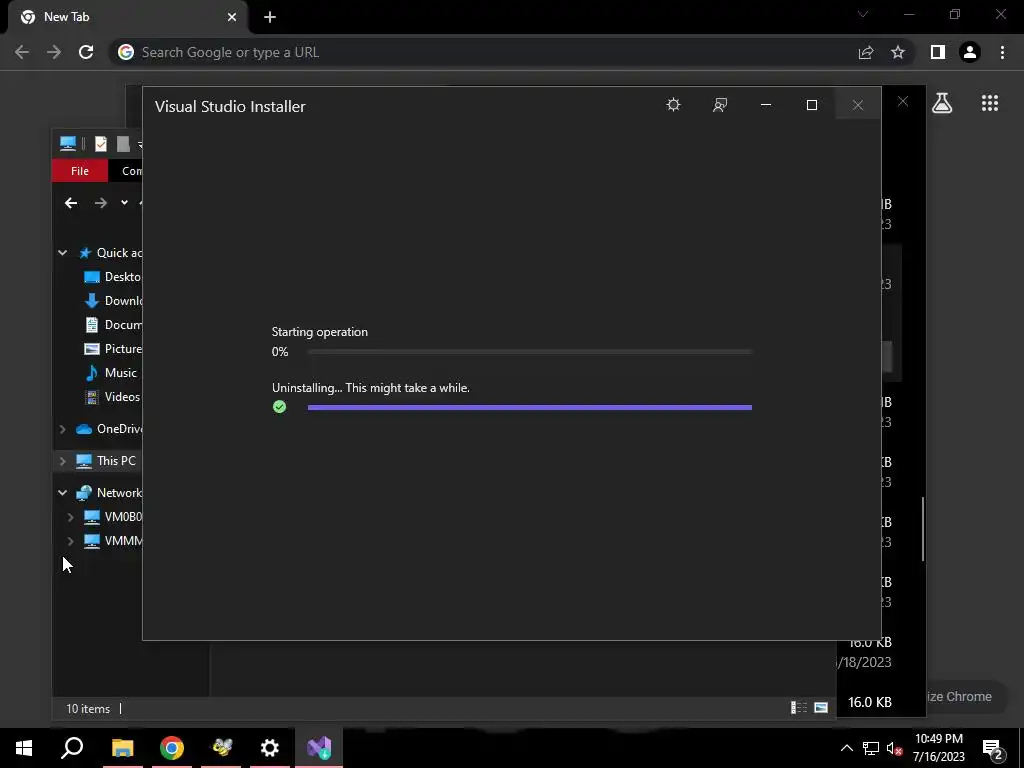This screenshot has width=1024, height=768.
Task: Maximize the Visual Studio Installer window
Action: (x=812, y=105)
